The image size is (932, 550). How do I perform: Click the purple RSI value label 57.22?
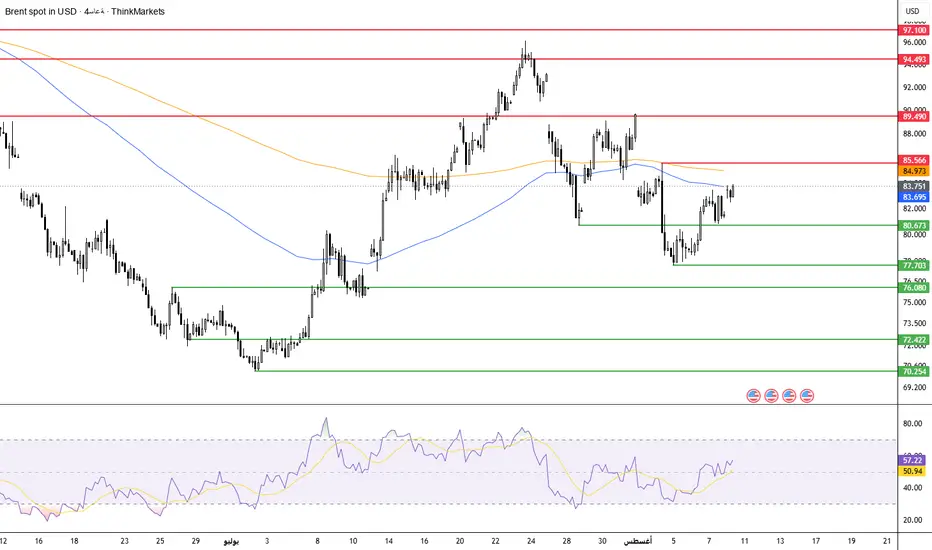pos(912,460)
